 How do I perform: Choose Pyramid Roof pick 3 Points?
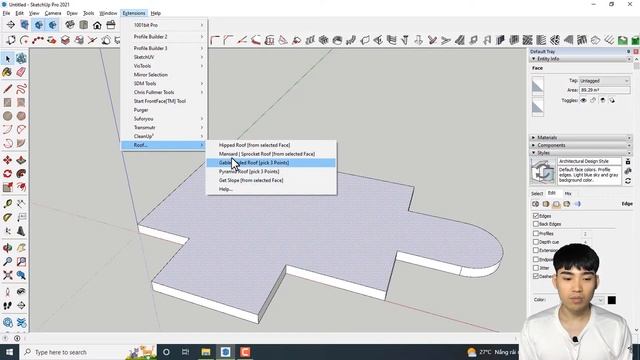point(271,171)
